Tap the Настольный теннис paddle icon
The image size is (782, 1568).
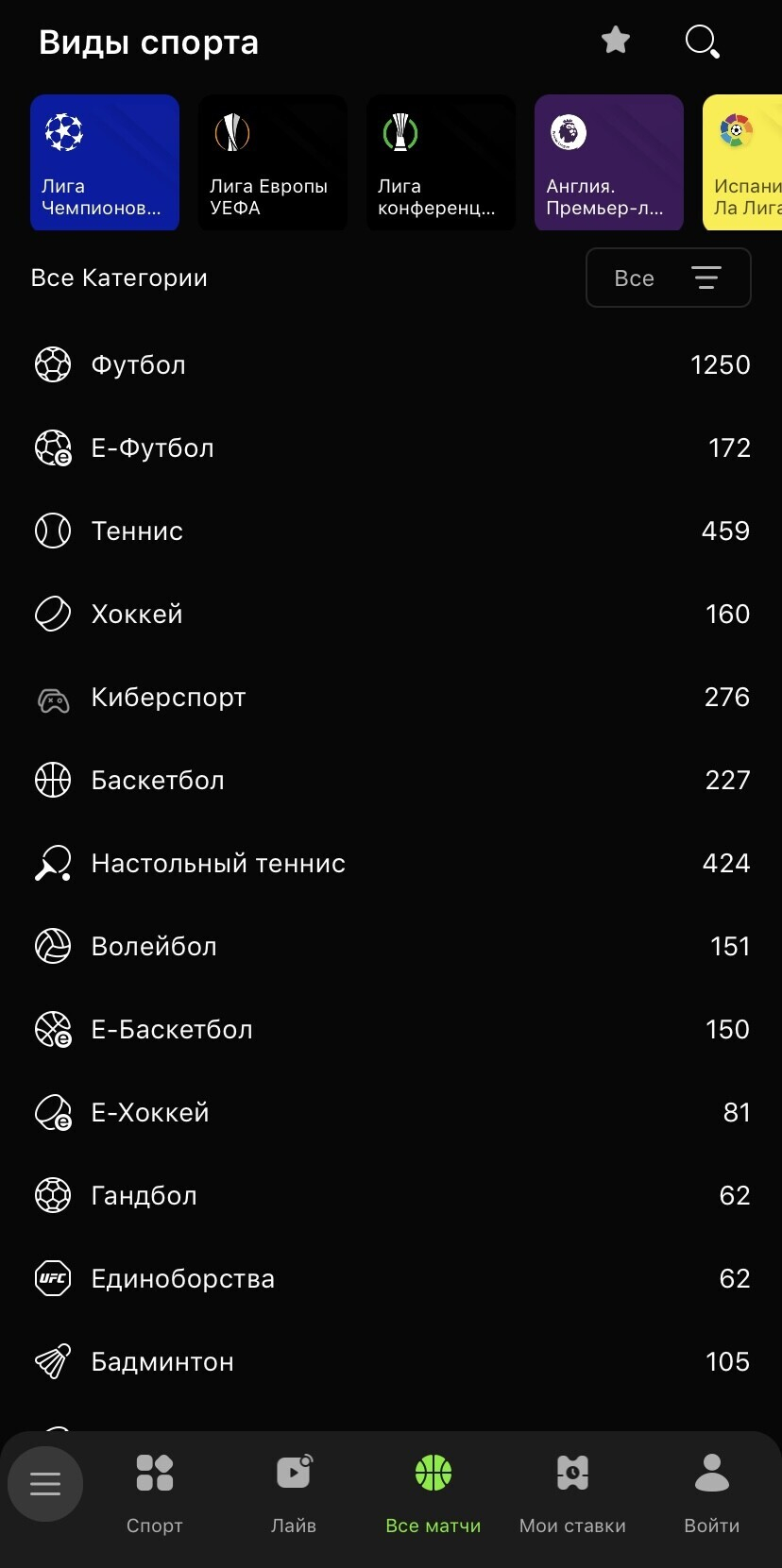53,863
